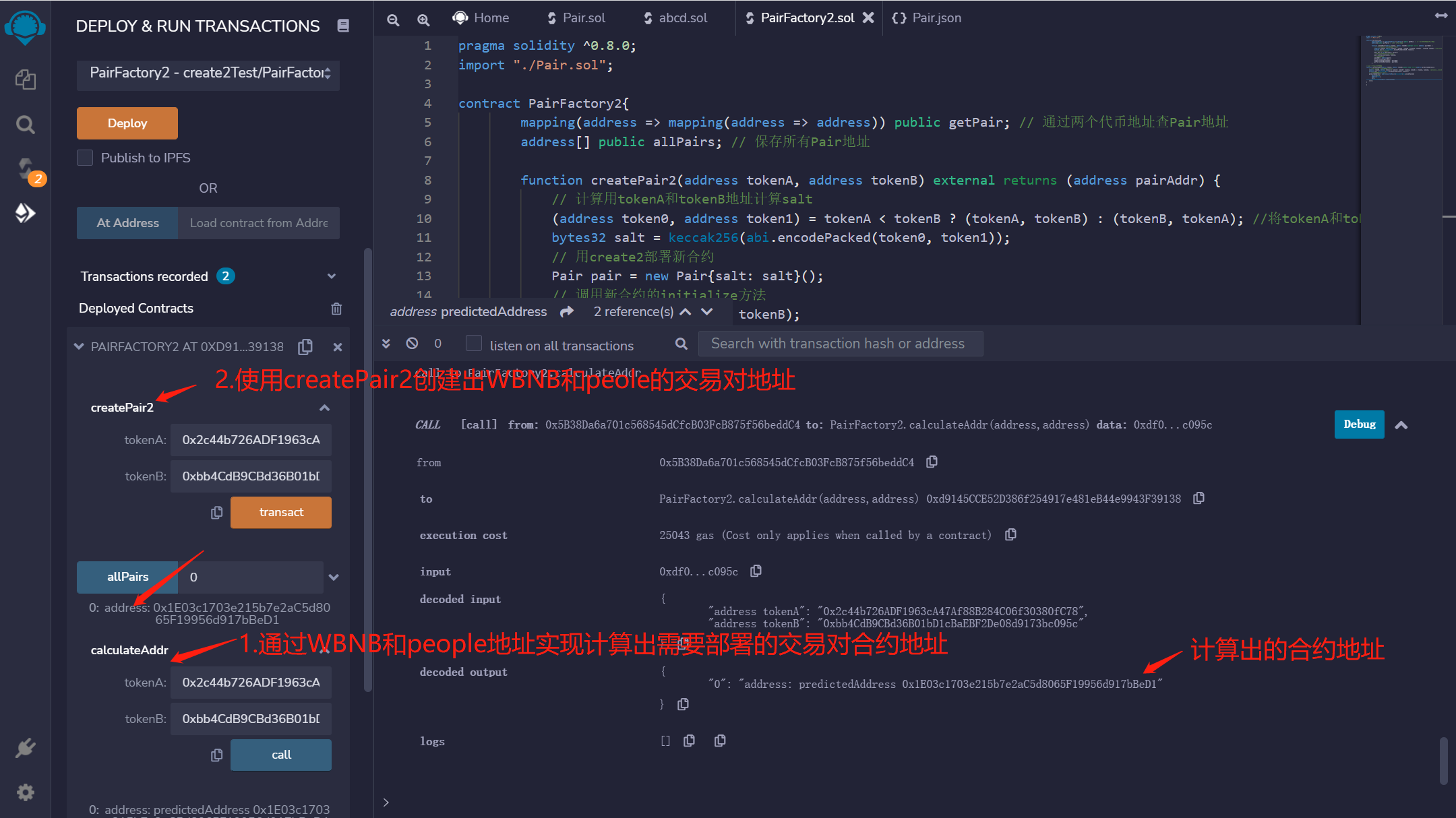This screenshot has width=1456, height=818.
Task: Collapse the createPair2 function panel
Action: (324, 407)
